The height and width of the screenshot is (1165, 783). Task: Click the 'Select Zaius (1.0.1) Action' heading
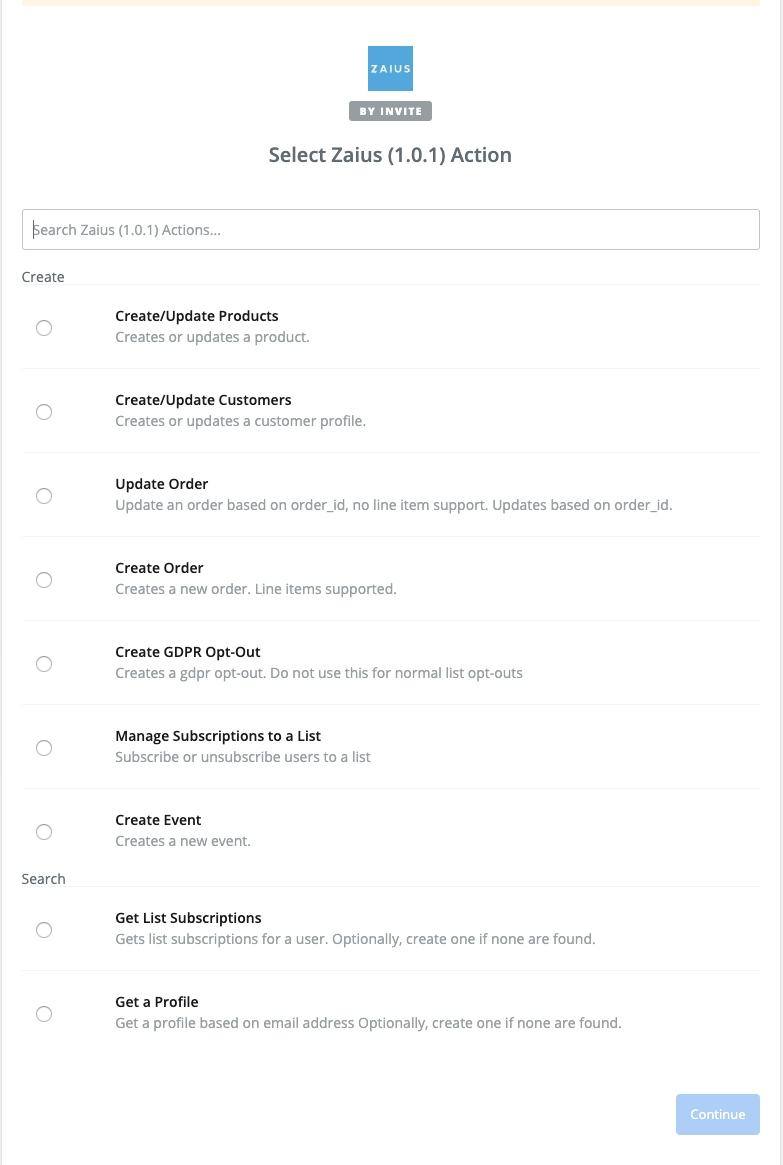pyautogui.click(x=390, y=155)
